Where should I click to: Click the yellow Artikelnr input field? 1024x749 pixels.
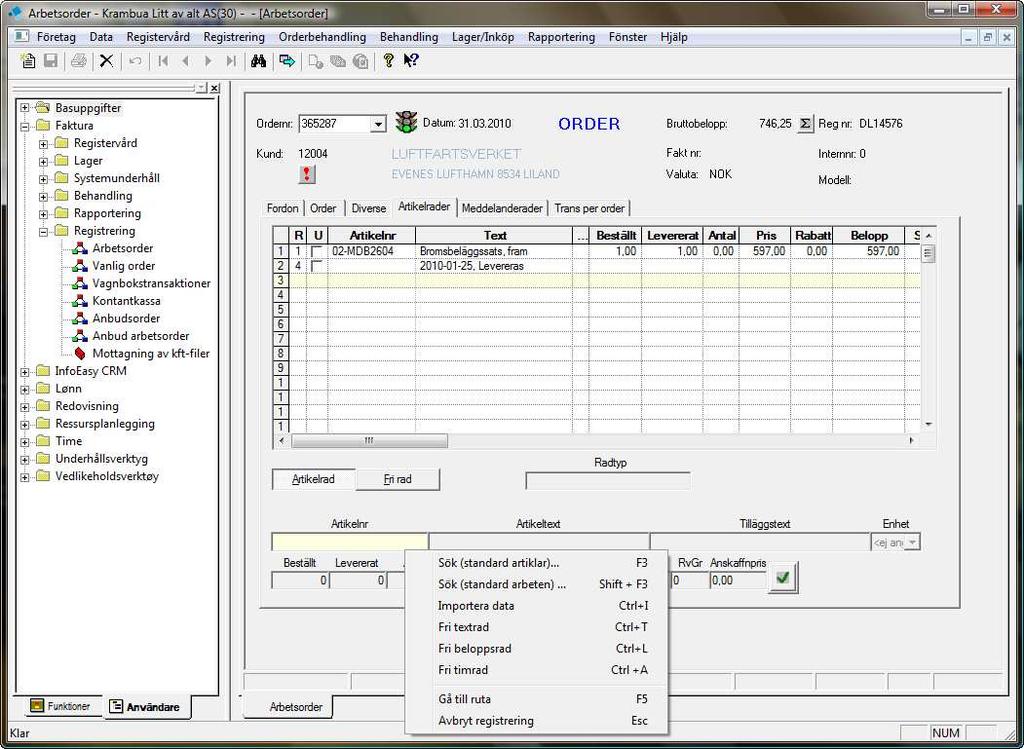349,542
